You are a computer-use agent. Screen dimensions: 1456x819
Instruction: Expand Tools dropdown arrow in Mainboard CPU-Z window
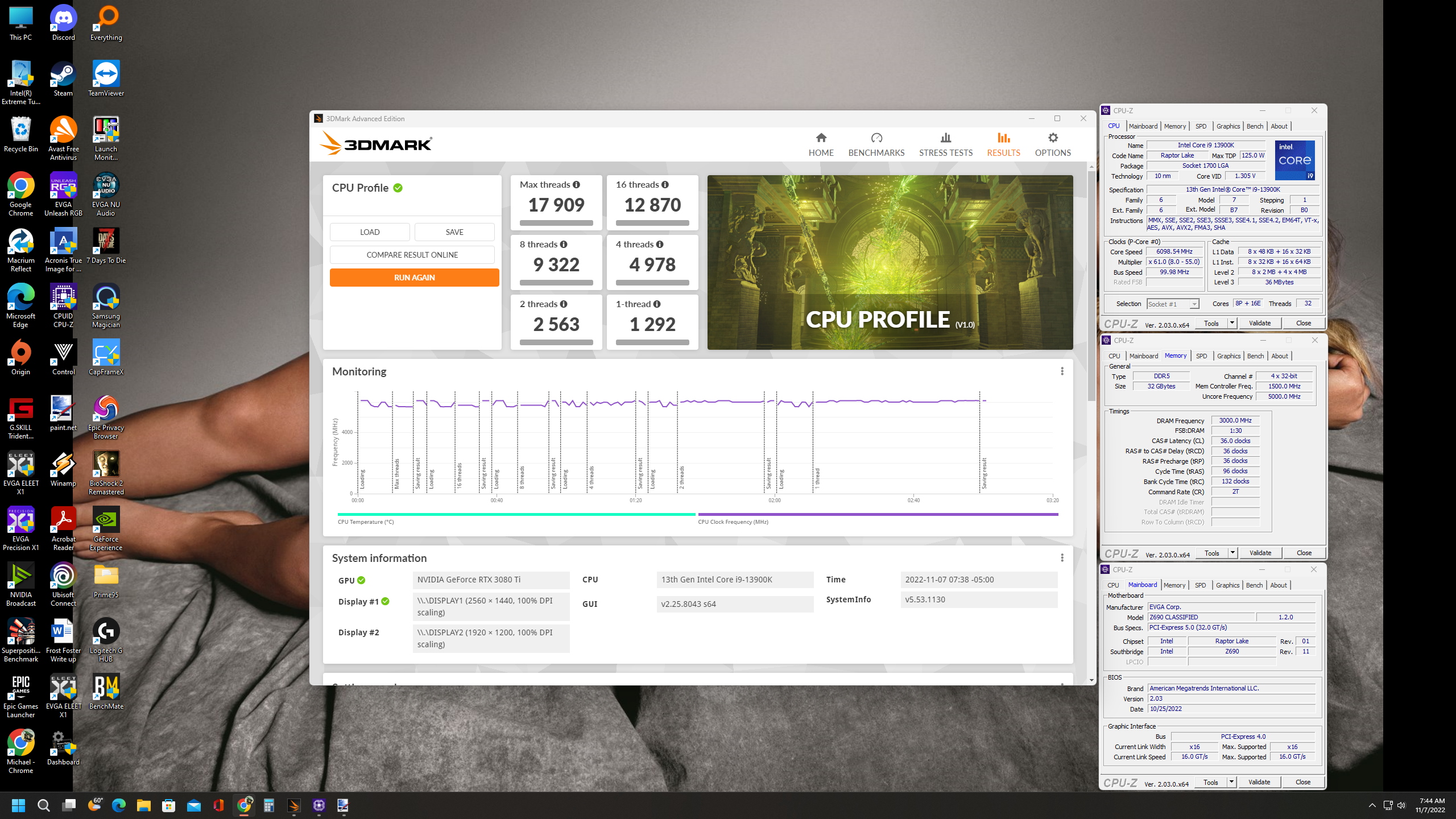click(1231, 782)
